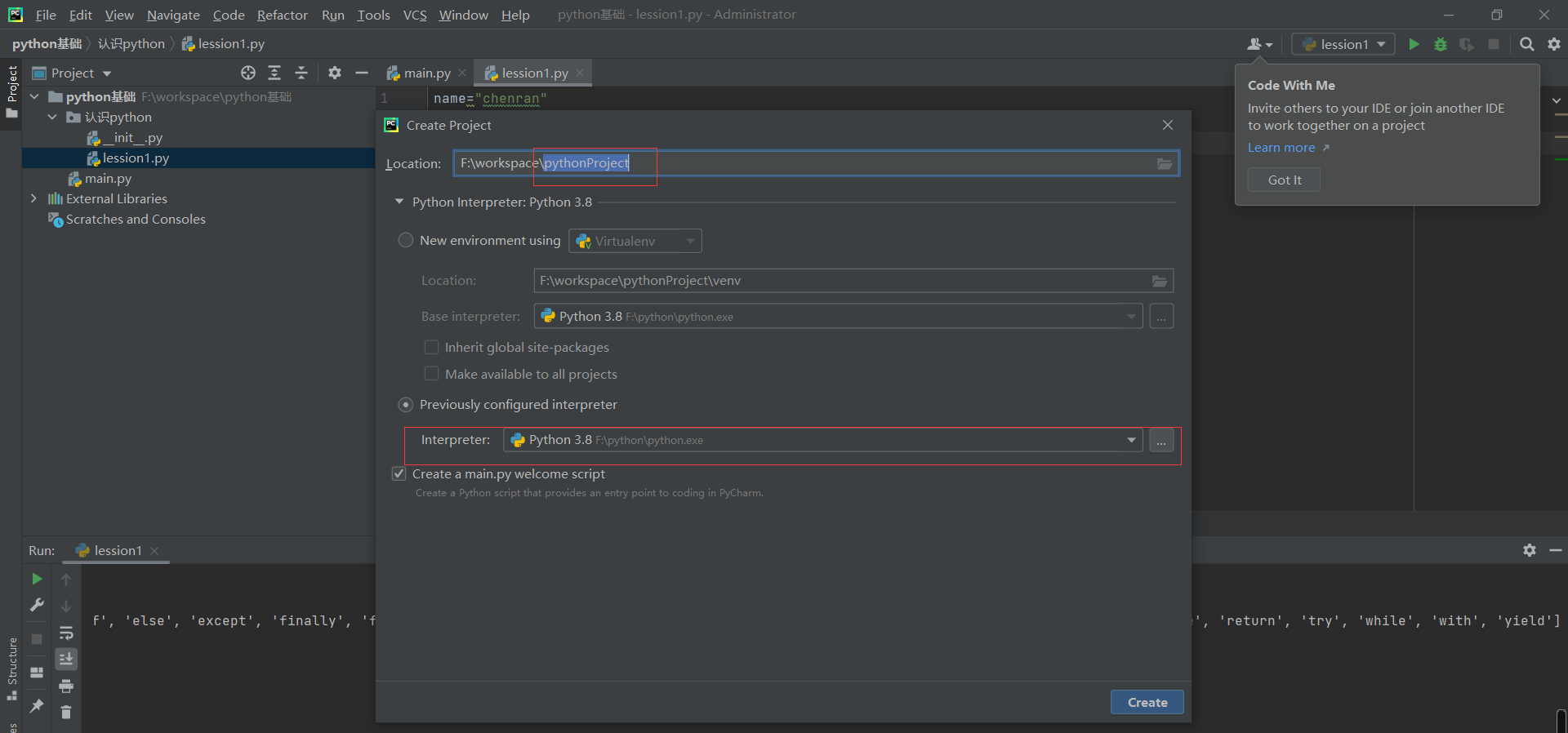Open the Virtualenv environment dropdown
The width and height of the screenshot is (1568, 733).
click(635, 241)
